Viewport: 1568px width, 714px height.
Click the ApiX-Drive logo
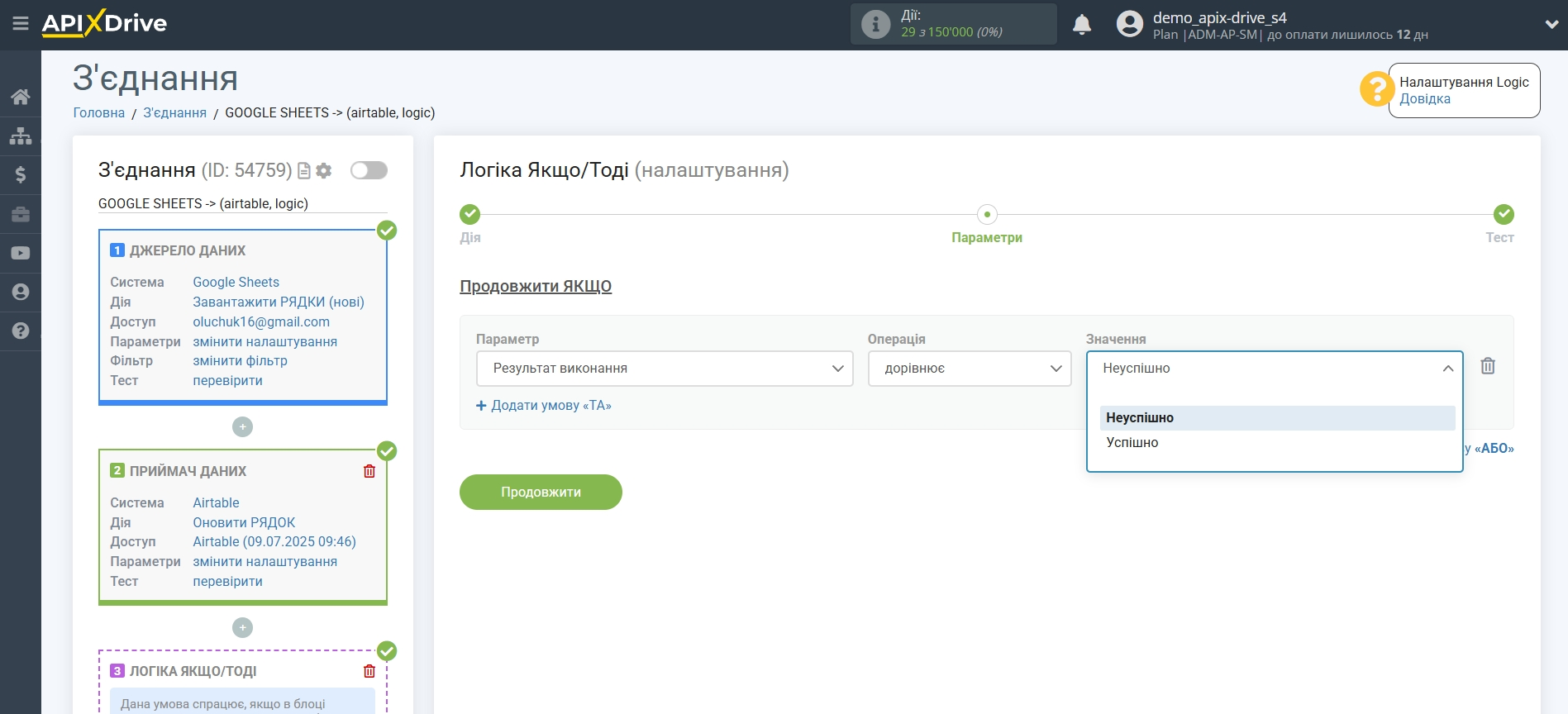(104, 23)
